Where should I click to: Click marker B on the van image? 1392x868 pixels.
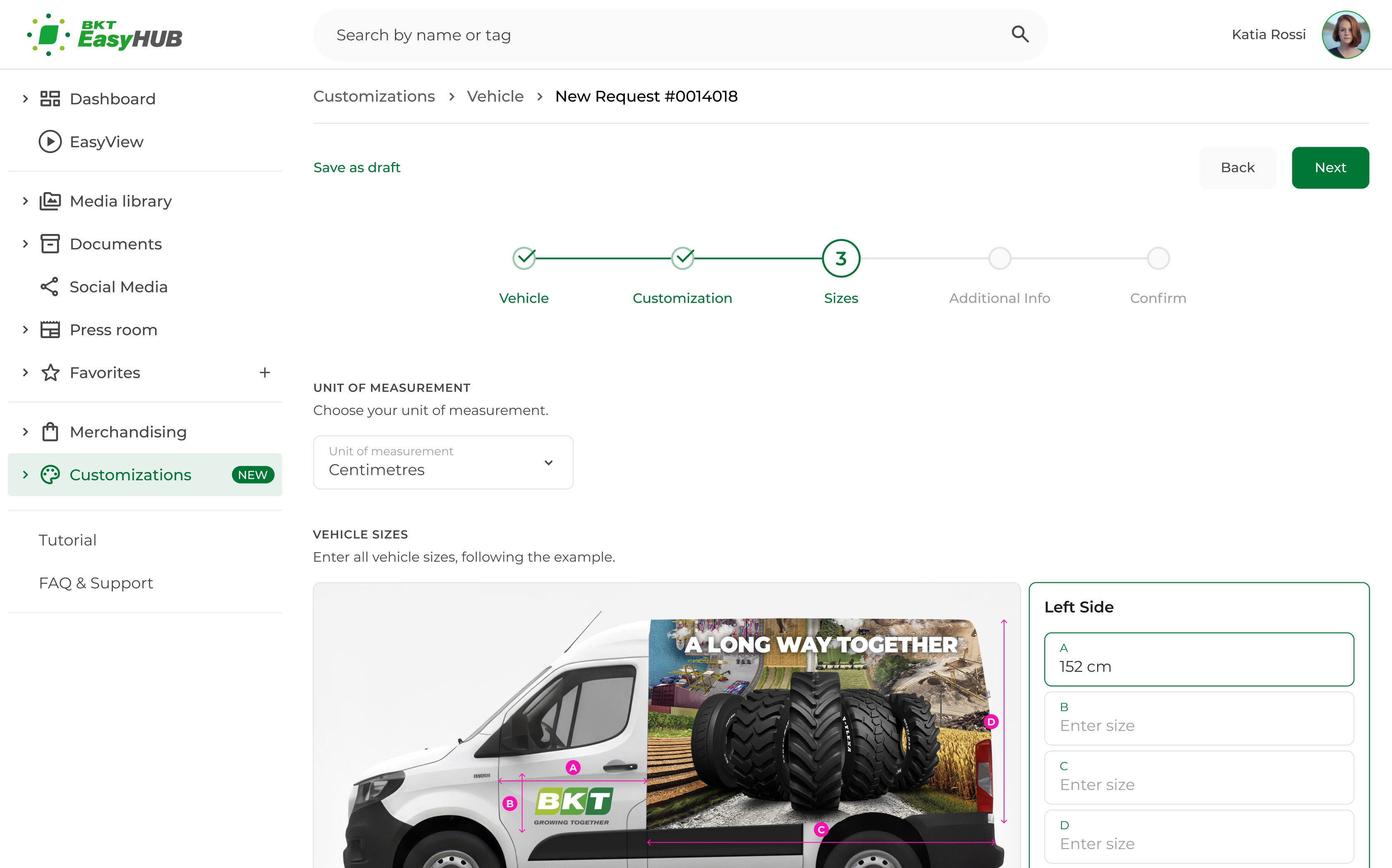tap(509, 804)
